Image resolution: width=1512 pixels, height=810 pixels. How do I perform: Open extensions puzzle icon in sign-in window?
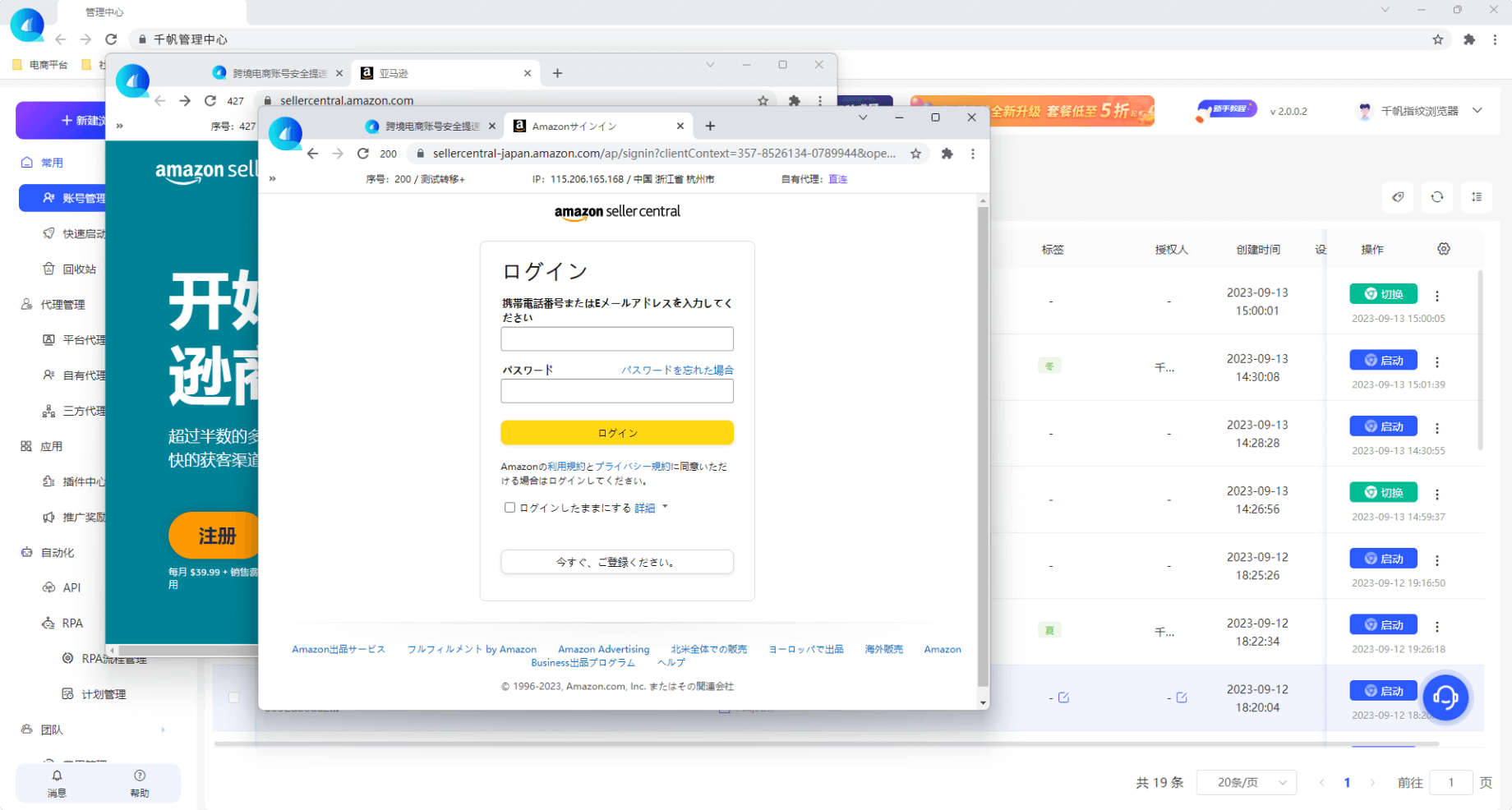[x=947, y=154]
